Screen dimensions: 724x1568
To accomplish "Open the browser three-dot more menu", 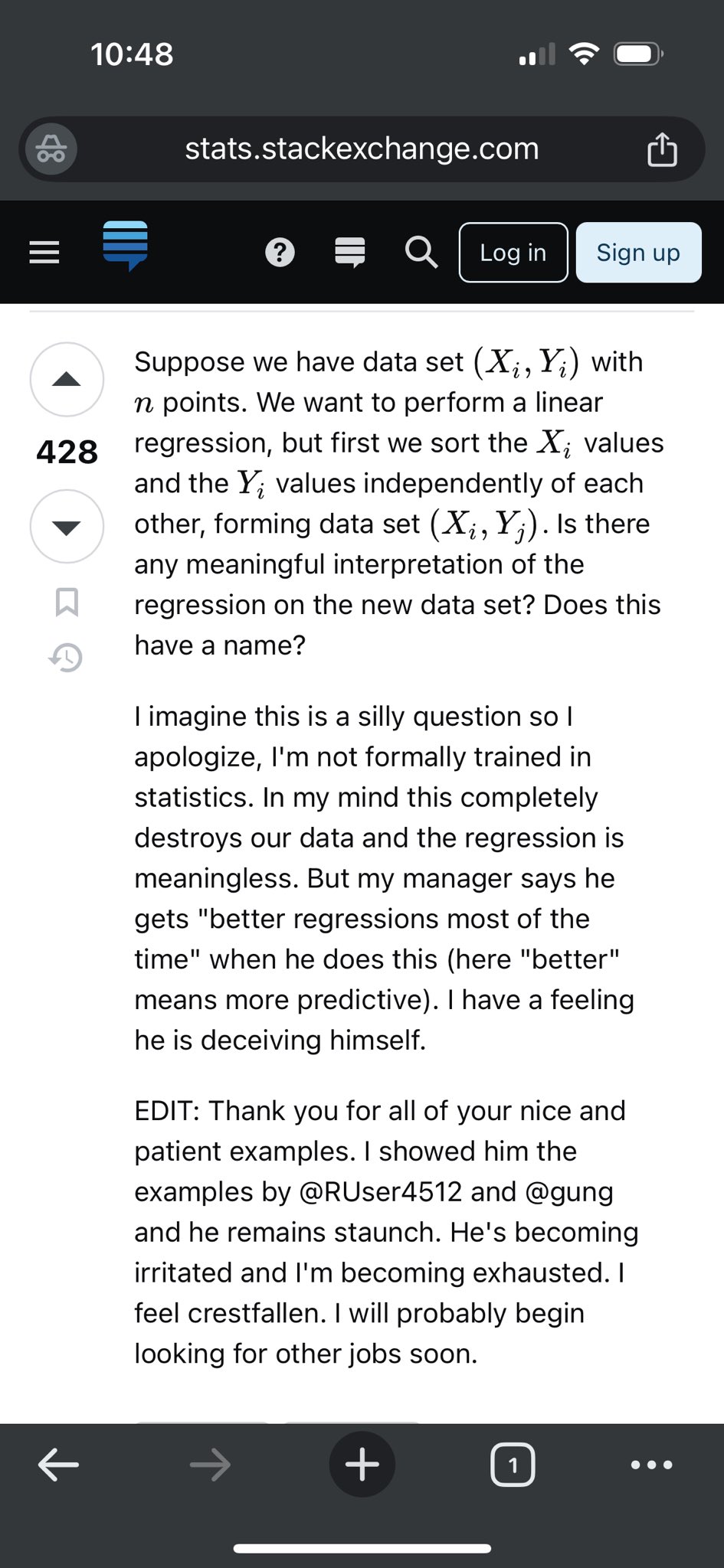I will click(651, 1465).
